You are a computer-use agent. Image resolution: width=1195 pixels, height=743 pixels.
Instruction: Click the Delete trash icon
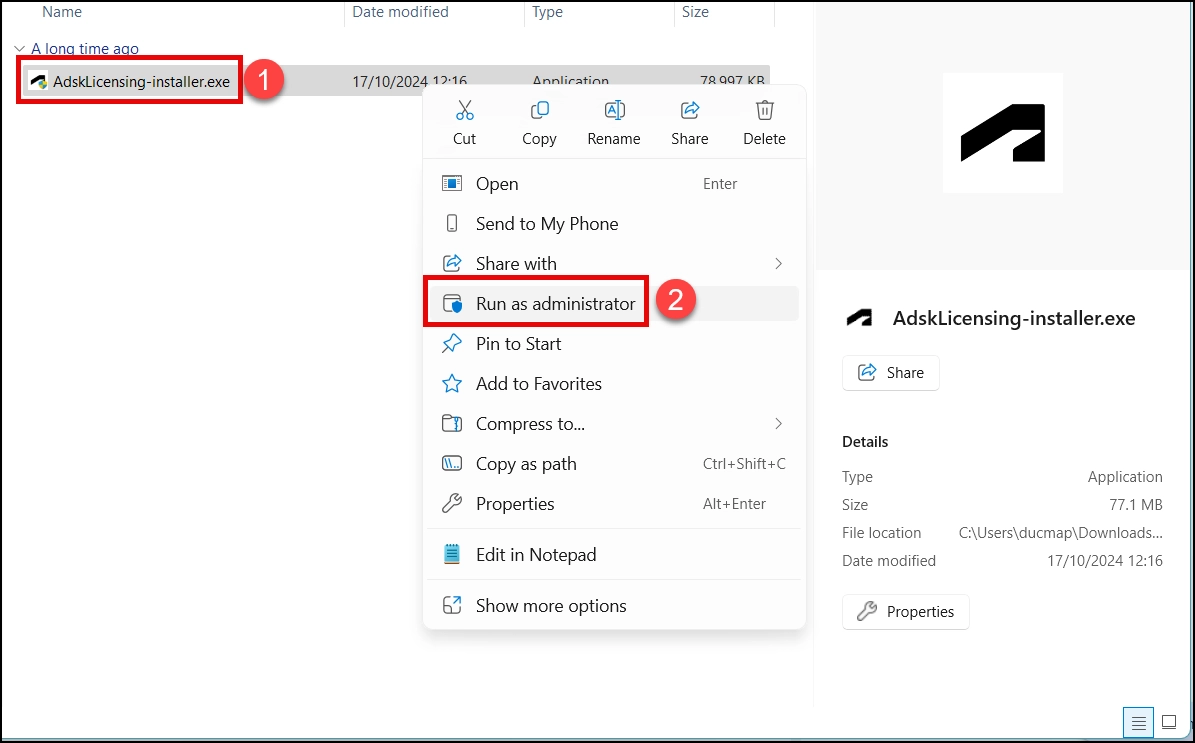tap(764, 111)
